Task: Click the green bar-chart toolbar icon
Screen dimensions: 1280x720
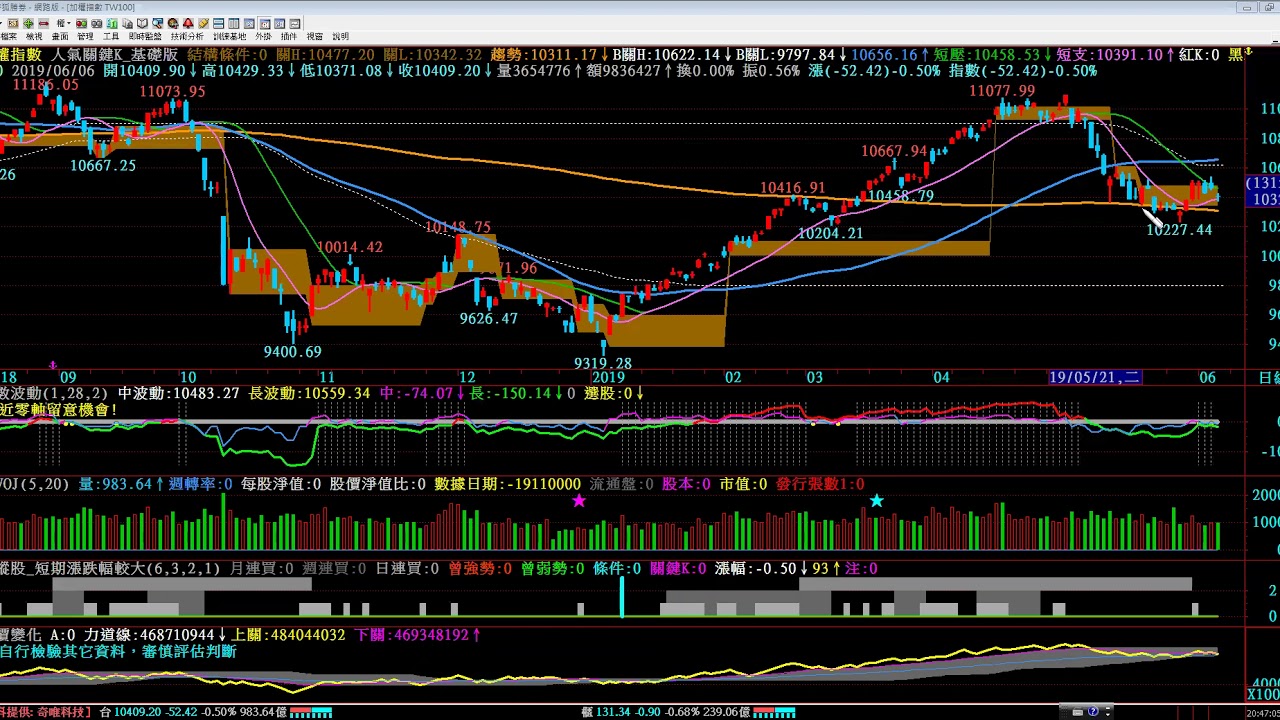Action: (112, 23)
